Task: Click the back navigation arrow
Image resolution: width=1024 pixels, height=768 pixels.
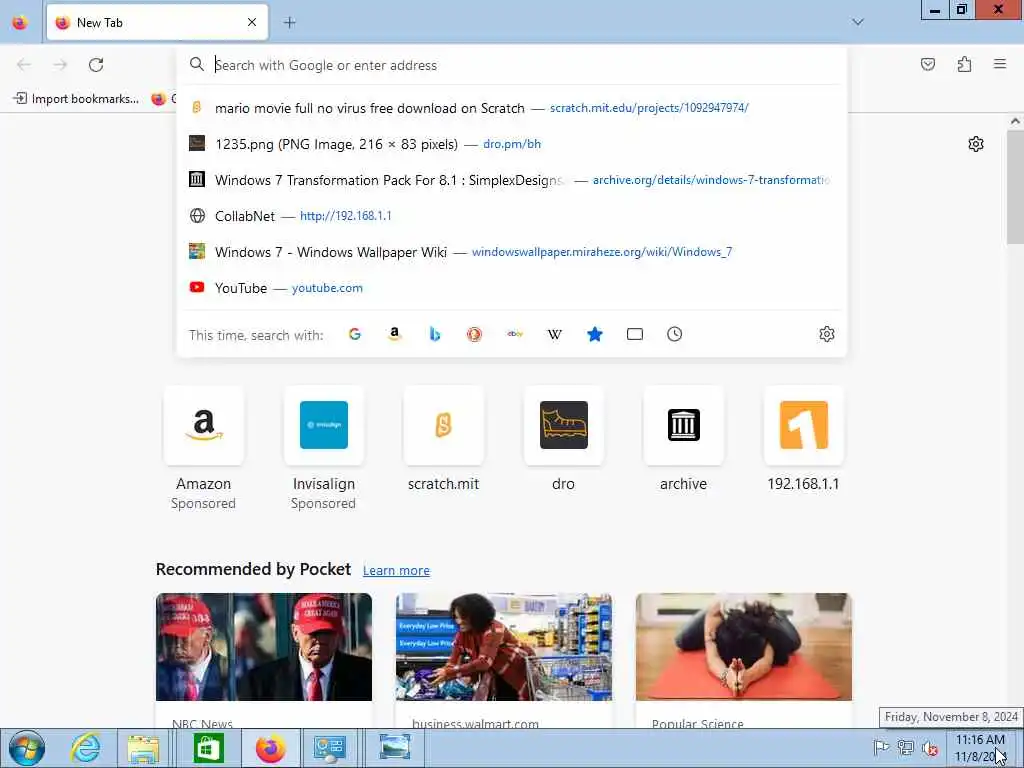Action: 24,65
